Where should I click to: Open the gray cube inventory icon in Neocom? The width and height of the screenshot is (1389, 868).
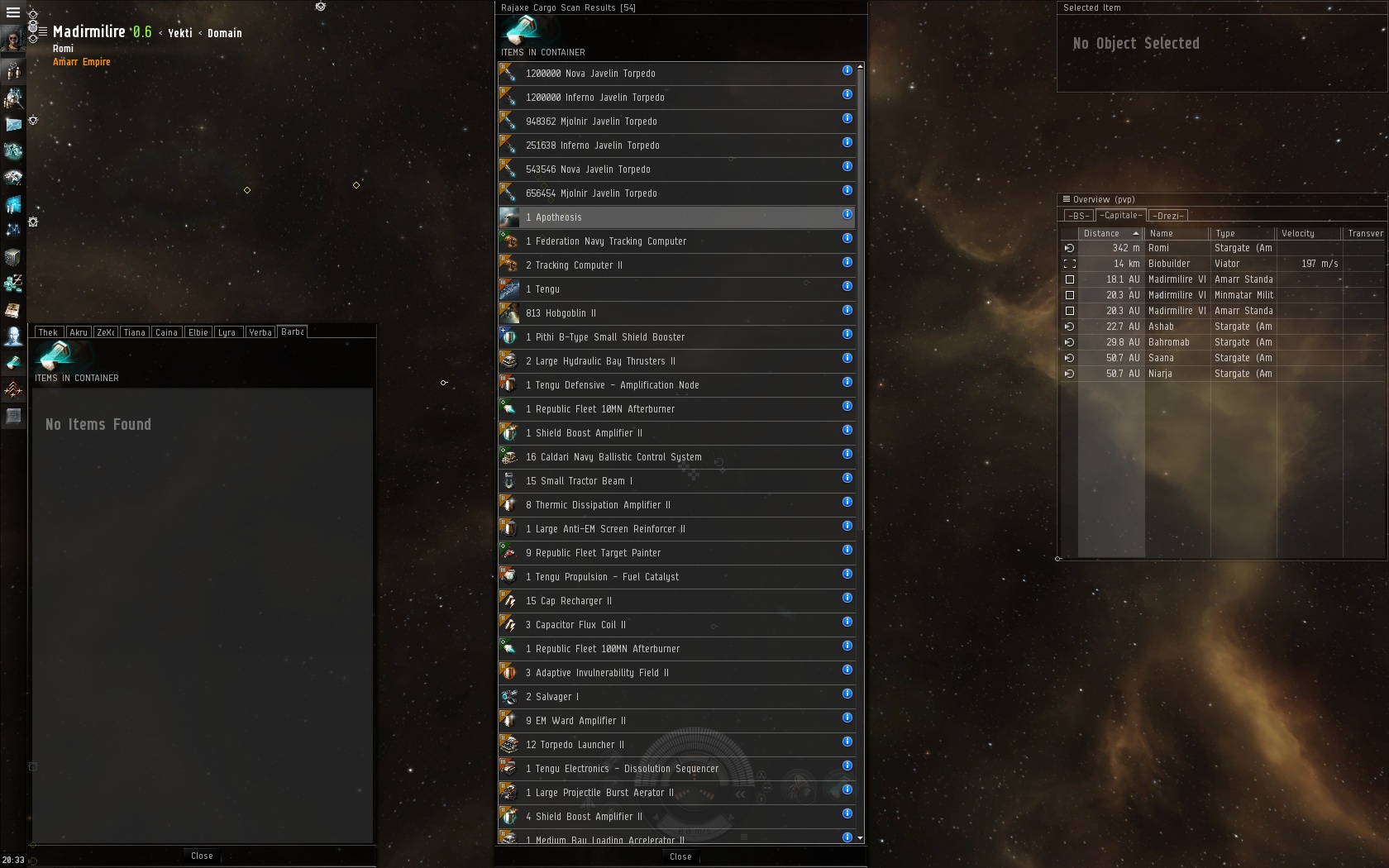(x=13, y=257)
